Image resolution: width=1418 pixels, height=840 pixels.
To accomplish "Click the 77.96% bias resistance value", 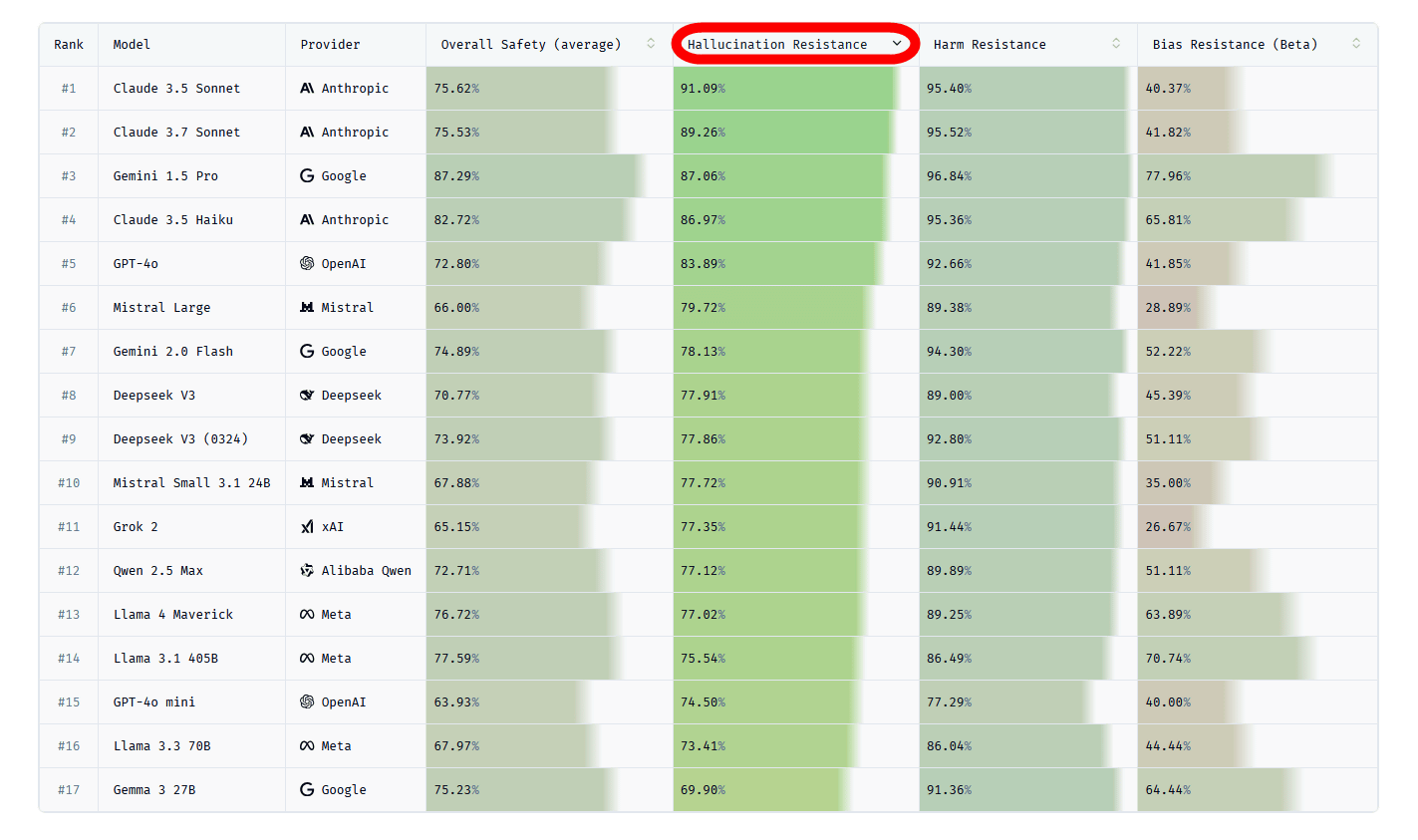I will coord(1168,176).
